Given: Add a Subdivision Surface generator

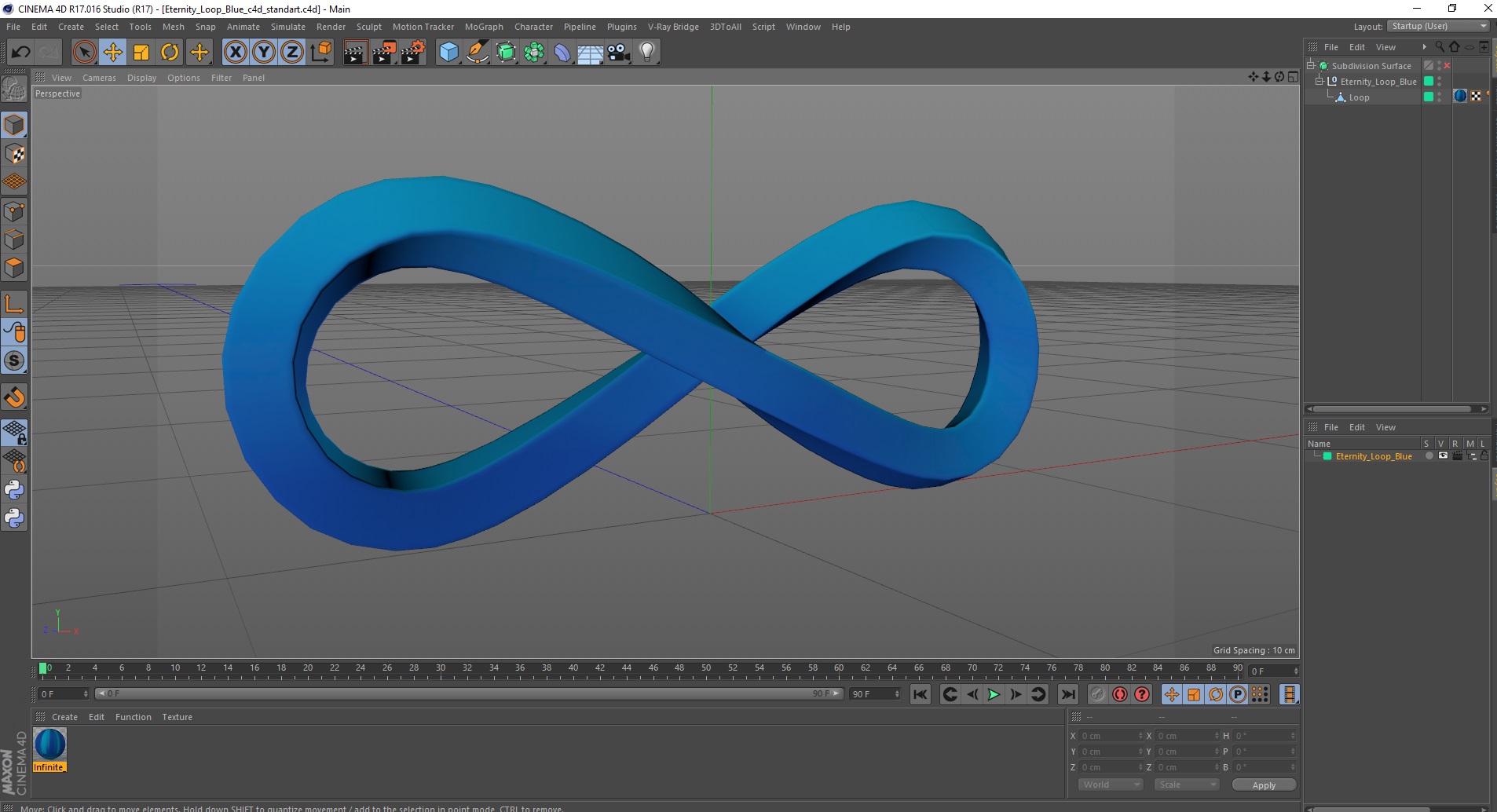Looking at the screenshot, I should pos(506,53).
